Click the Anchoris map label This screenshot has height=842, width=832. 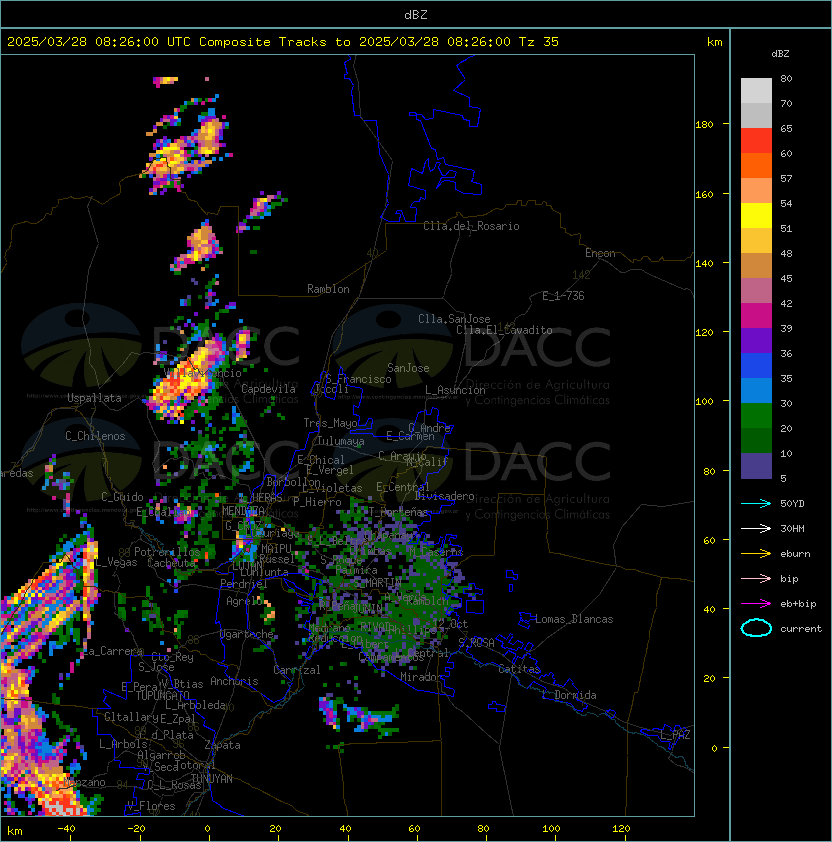point(234,681)
